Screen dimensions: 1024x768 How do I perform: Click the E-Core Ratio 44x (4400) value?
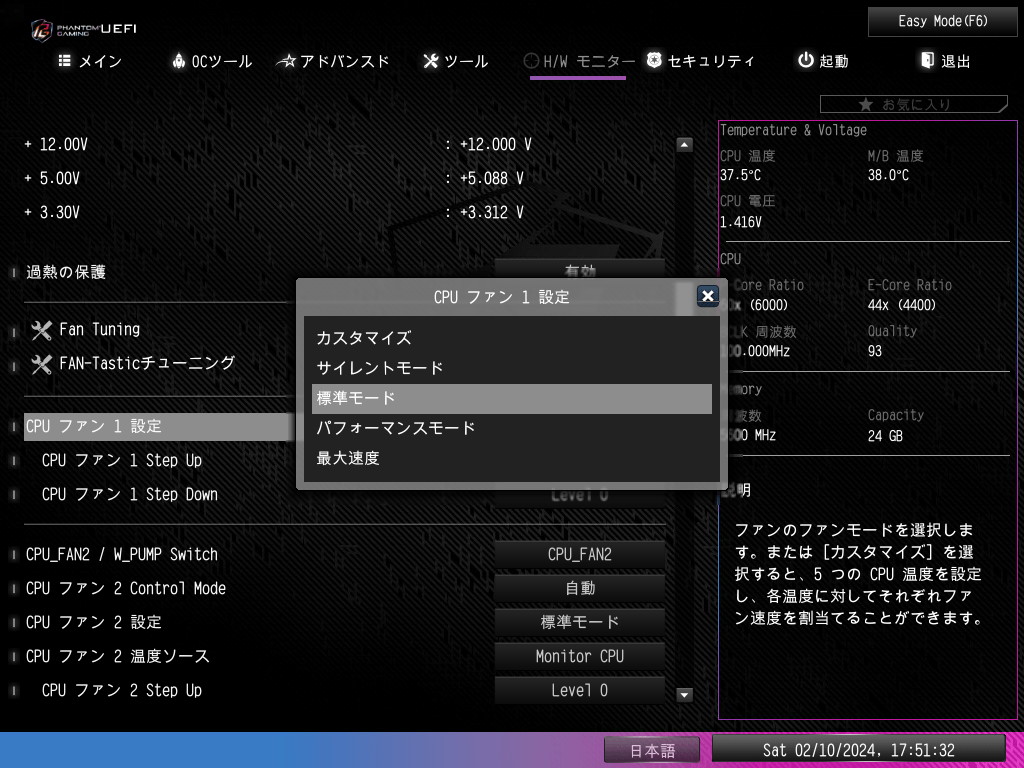click(x=902, y=305)
